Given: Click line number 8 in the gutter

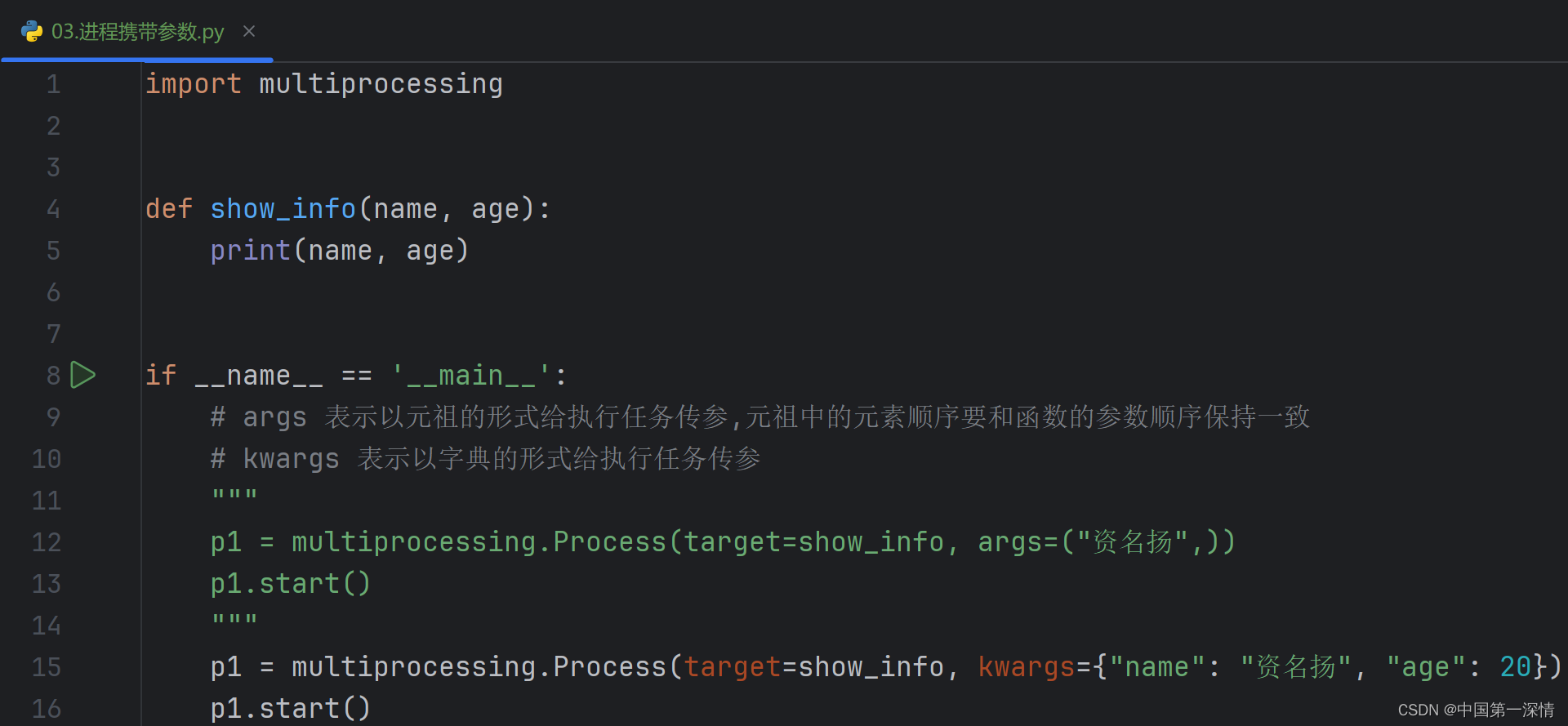Looking at the screenshot, I should [x=53, y=375].
